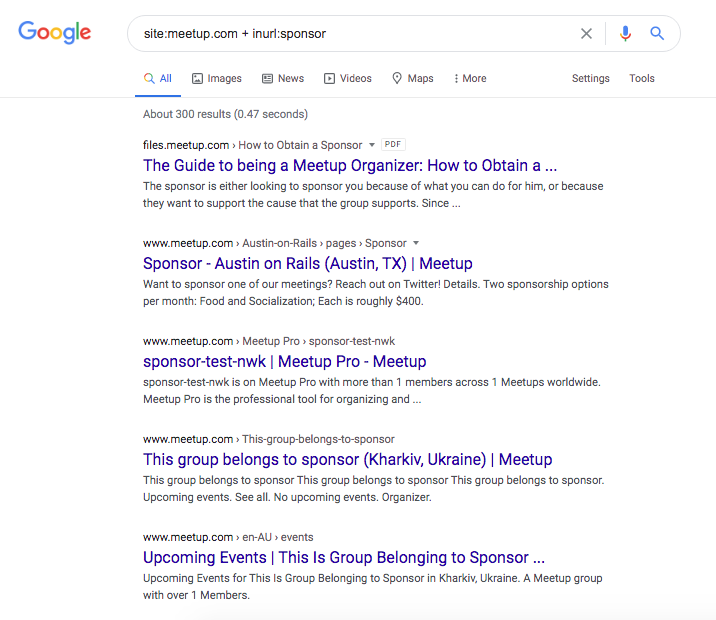Click snippet 'Upcoming Events for This Is Group Belonging'
The image size is (716, 620).
click(x=372, y=587)
